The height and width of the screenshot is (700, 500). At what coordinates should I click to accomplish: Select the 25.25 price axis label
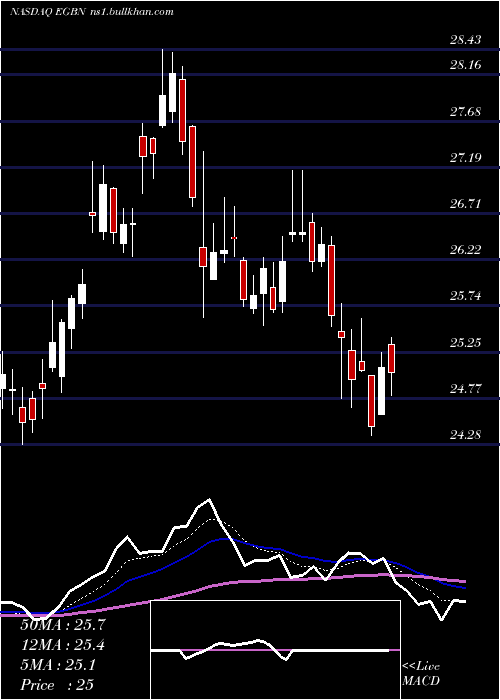[466, 342]
